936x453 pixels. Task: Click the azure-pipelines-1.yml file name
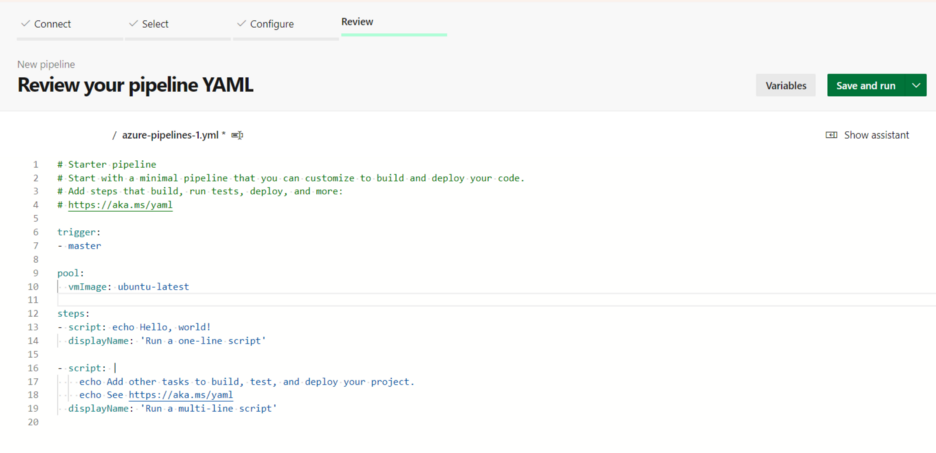pos(170,135)
